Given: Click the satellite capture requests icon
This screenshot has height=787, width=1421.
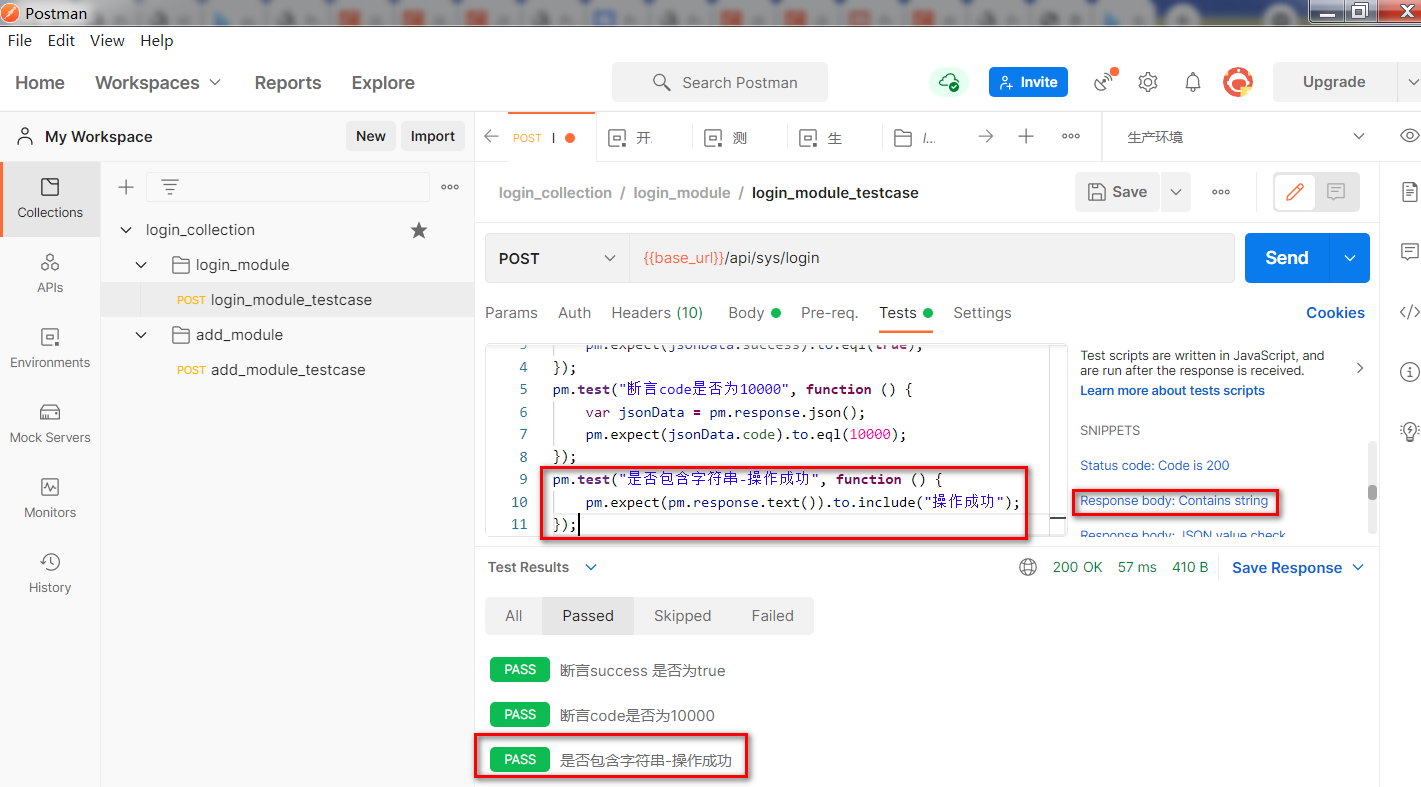Looking at the screenshot, I should tap(1104, 82).
